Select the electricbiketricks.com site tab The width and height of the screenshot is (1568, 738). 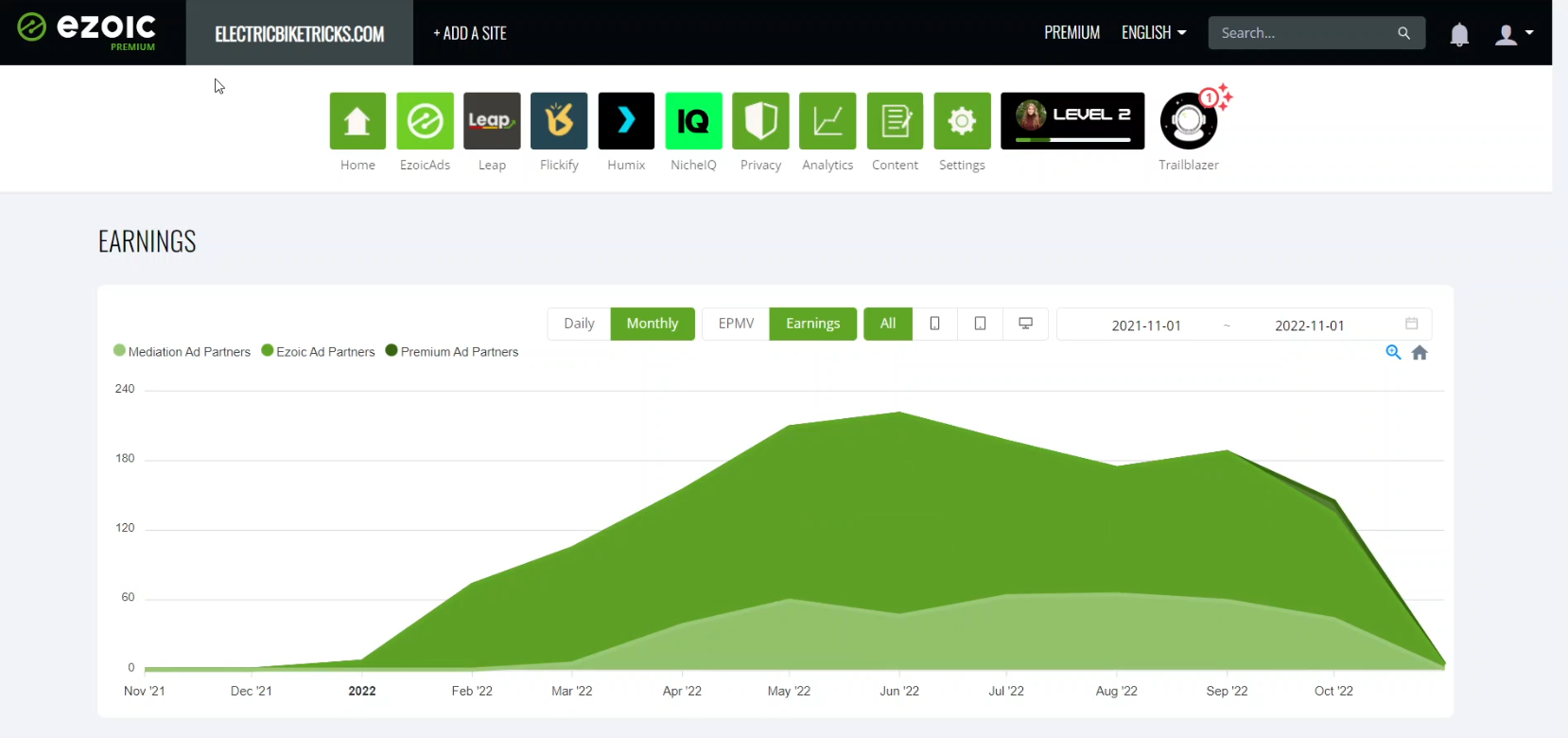(300, 33)
